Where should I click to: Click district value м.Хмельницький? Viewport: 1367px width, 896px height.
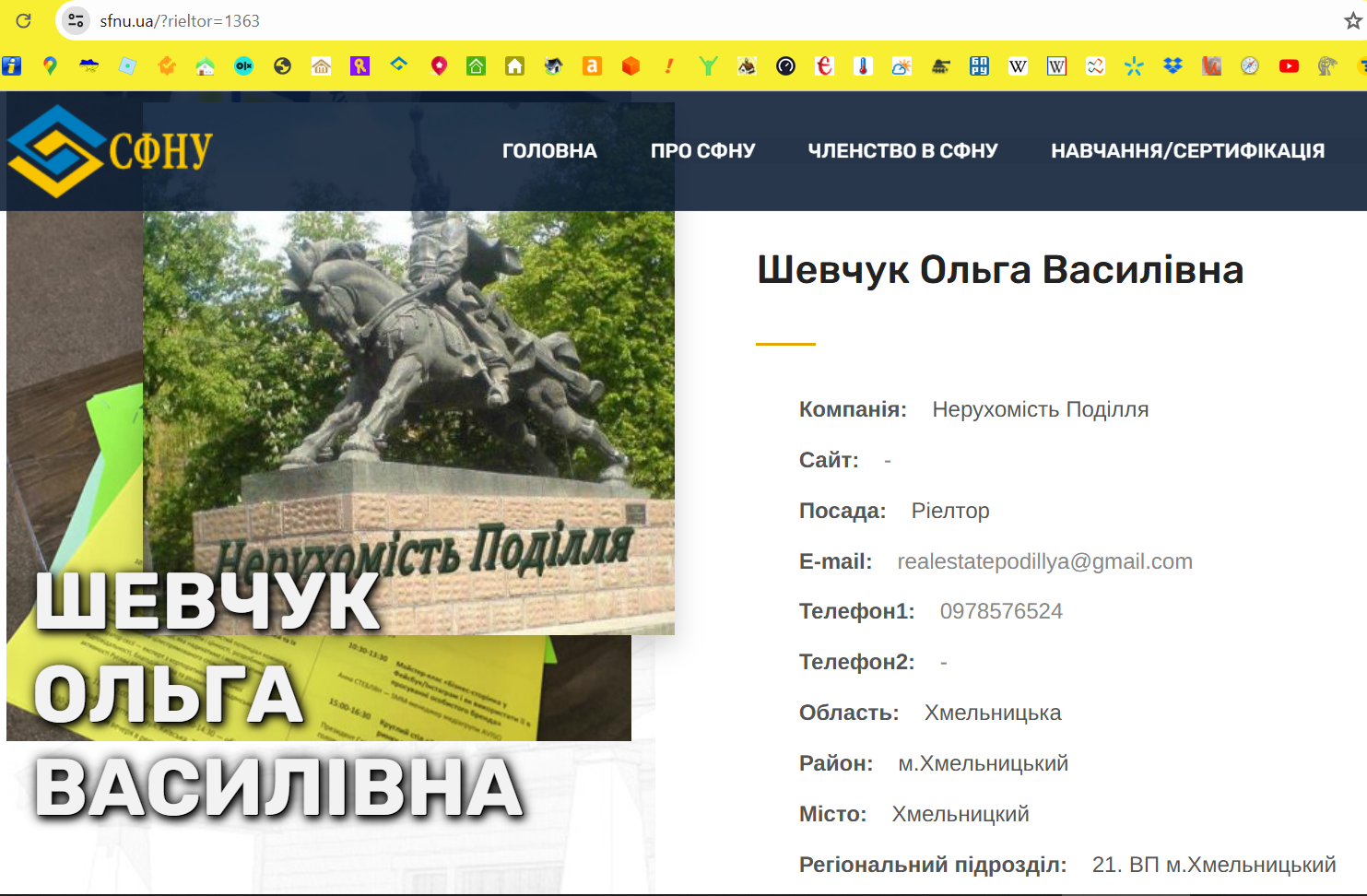[x=984, y=763]
